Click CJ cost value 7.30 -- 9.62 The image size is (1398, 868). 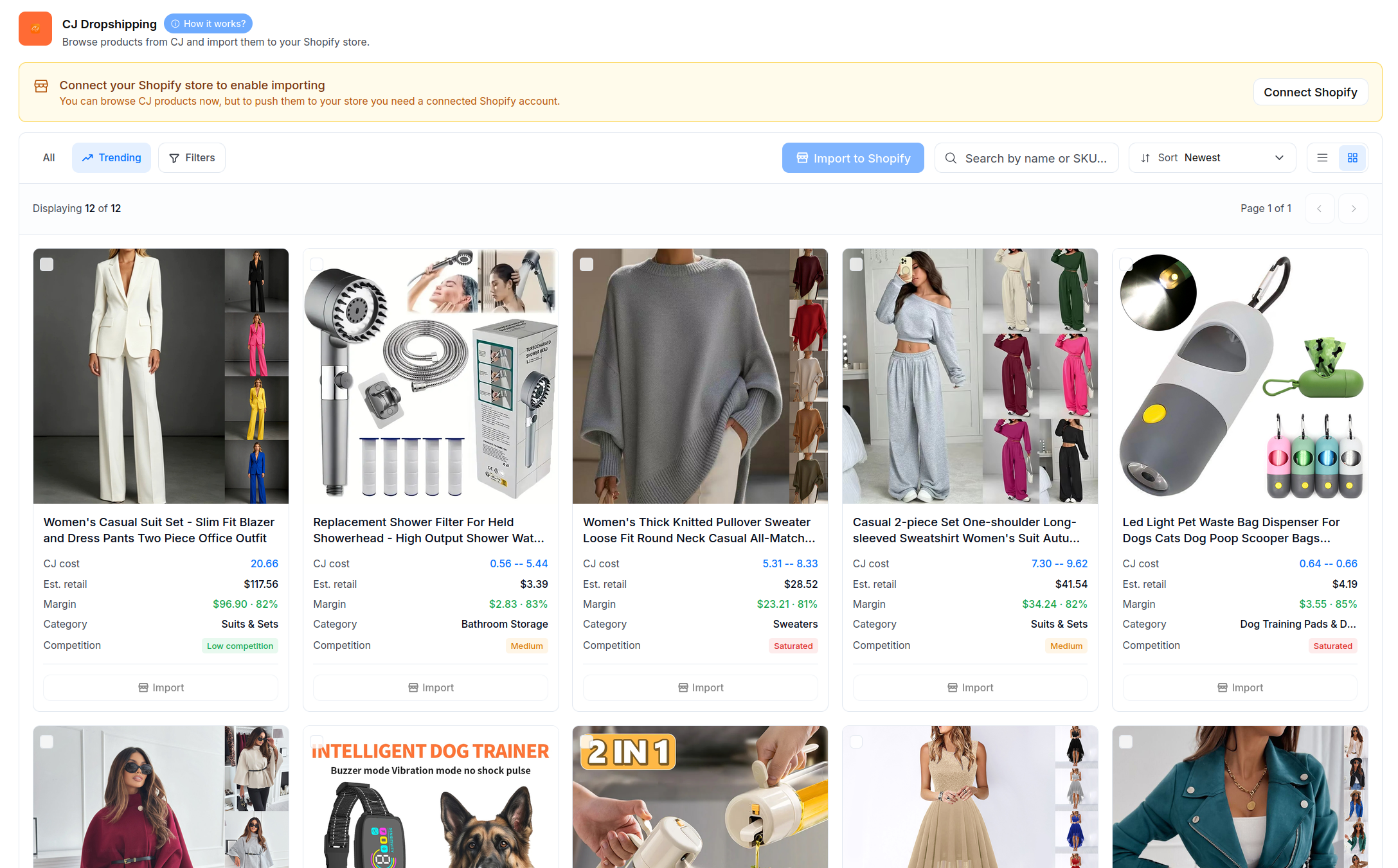click(1059, 564)
